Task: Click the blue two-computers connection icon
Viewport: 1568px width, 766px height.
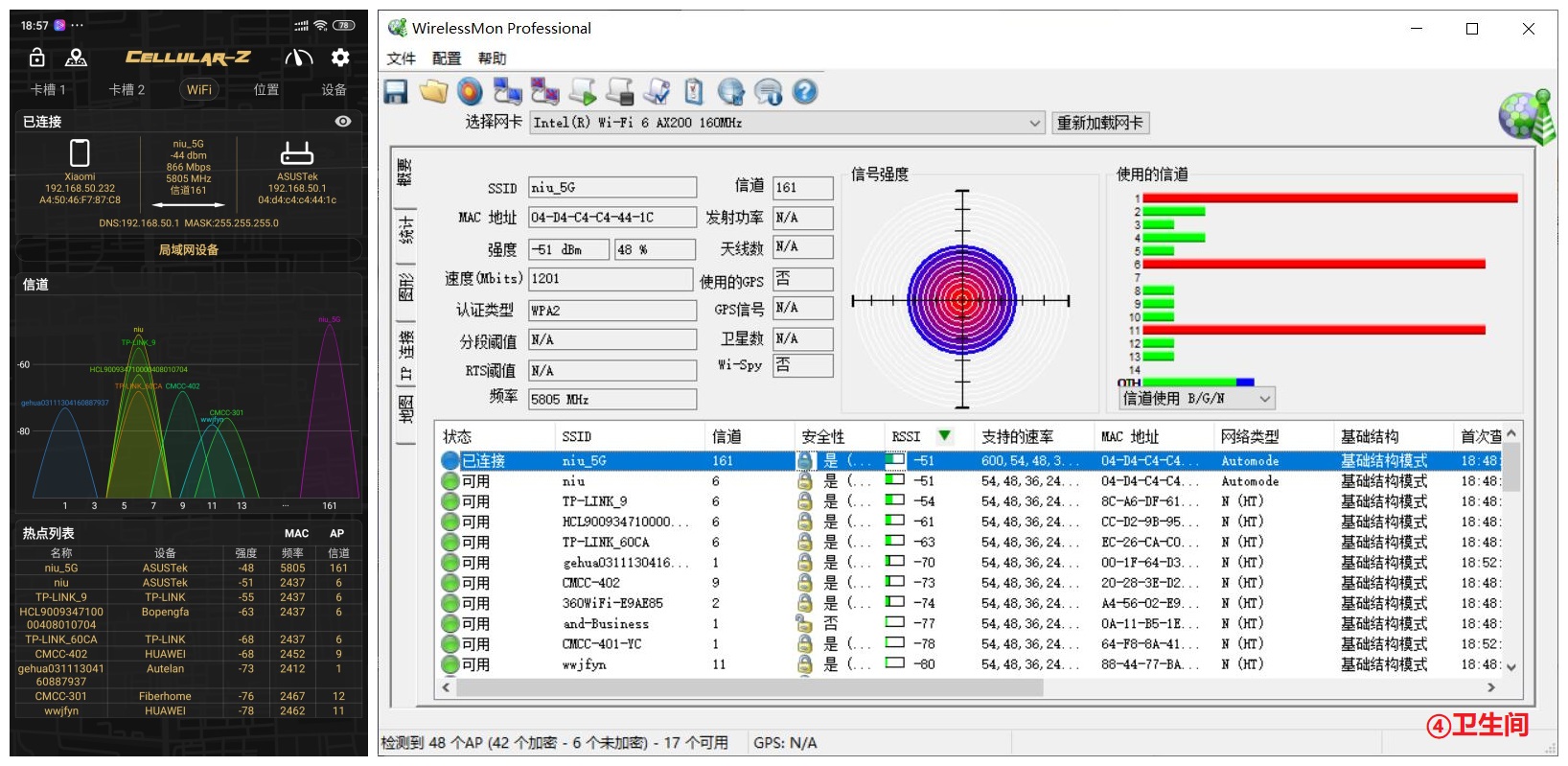Action: tap(507, 92)
